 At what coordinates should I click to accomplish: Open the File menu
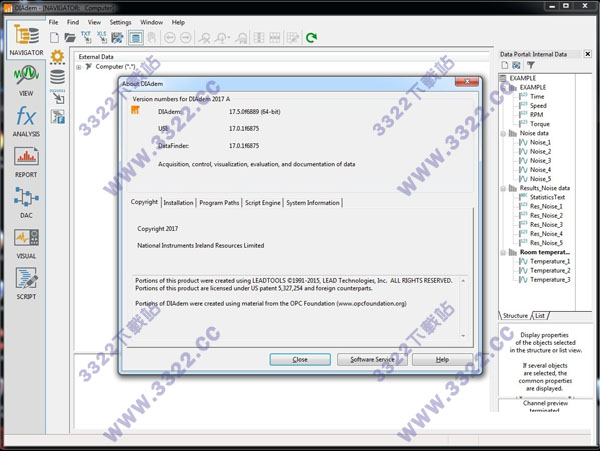(x=54, y=22)
